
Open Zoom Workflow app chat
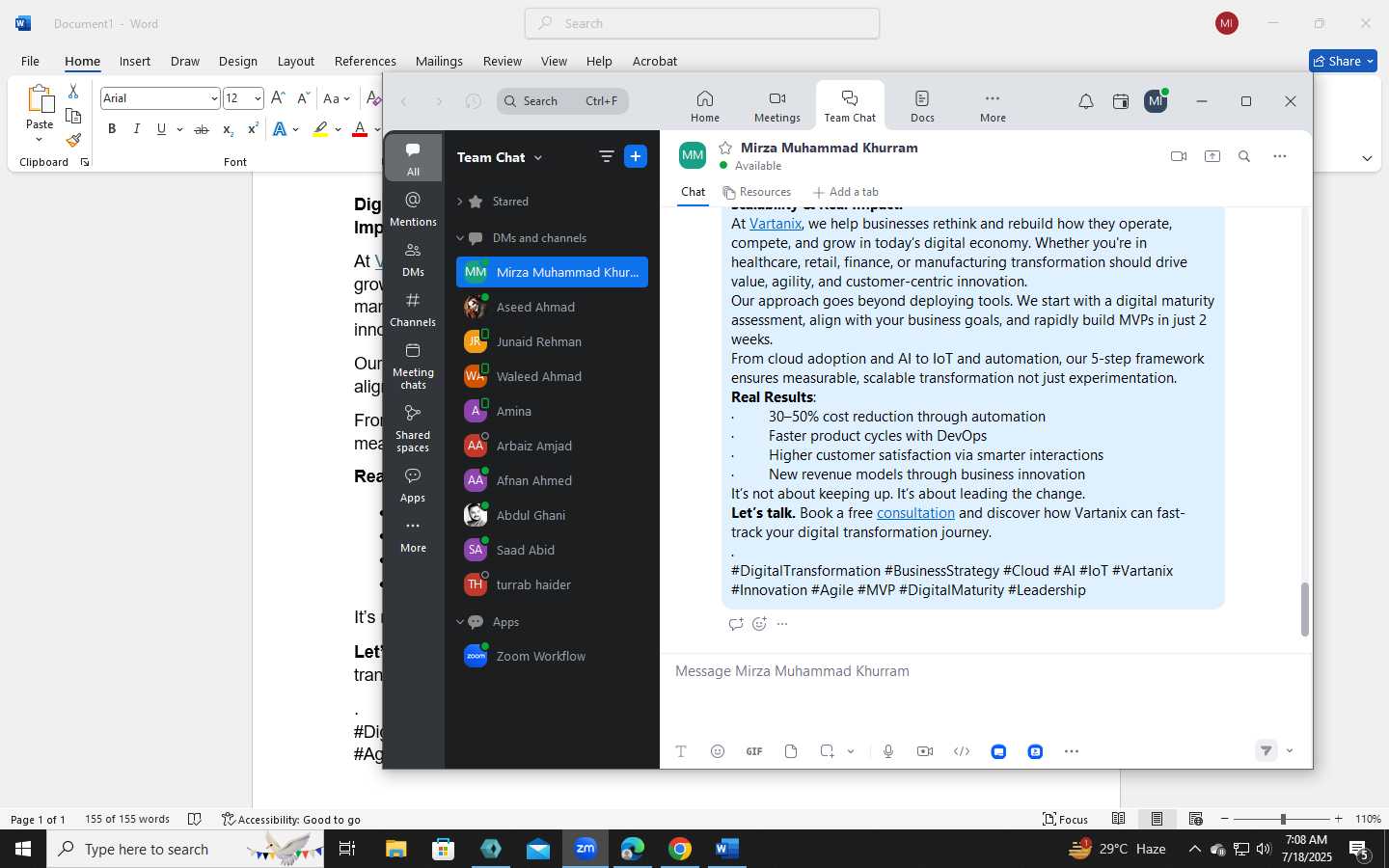(552, 656)
